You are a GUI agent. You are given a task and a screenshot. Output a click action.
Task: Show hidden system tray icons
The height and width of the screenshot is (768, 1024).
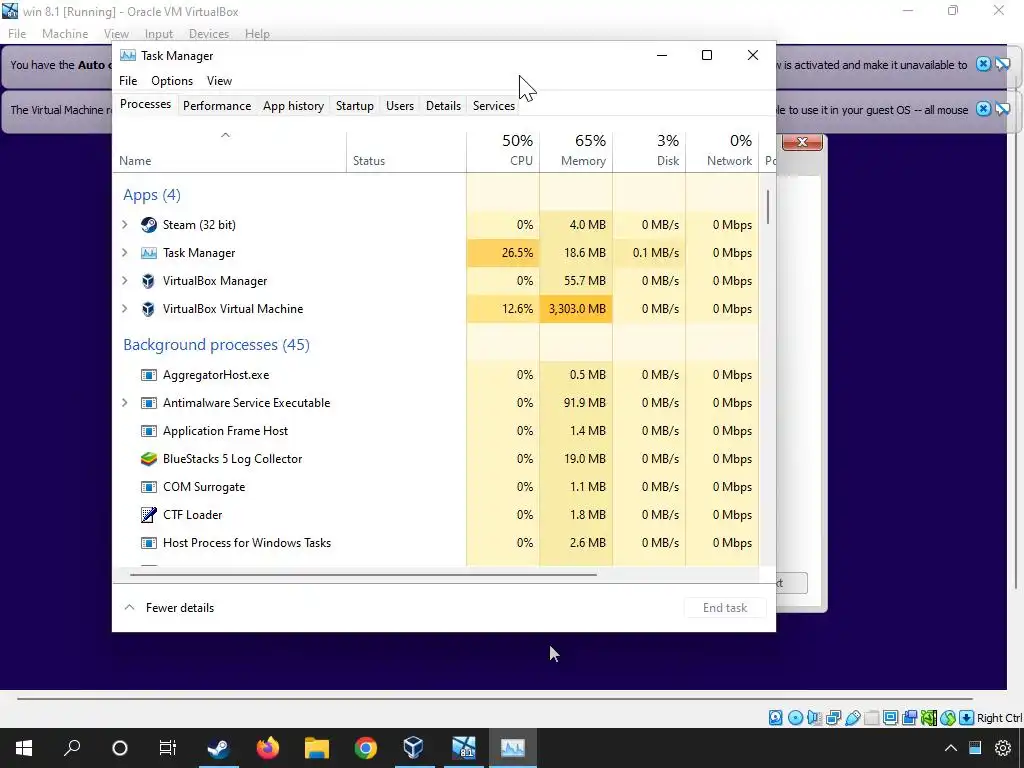pyautogui.click(x=951, y=748)
